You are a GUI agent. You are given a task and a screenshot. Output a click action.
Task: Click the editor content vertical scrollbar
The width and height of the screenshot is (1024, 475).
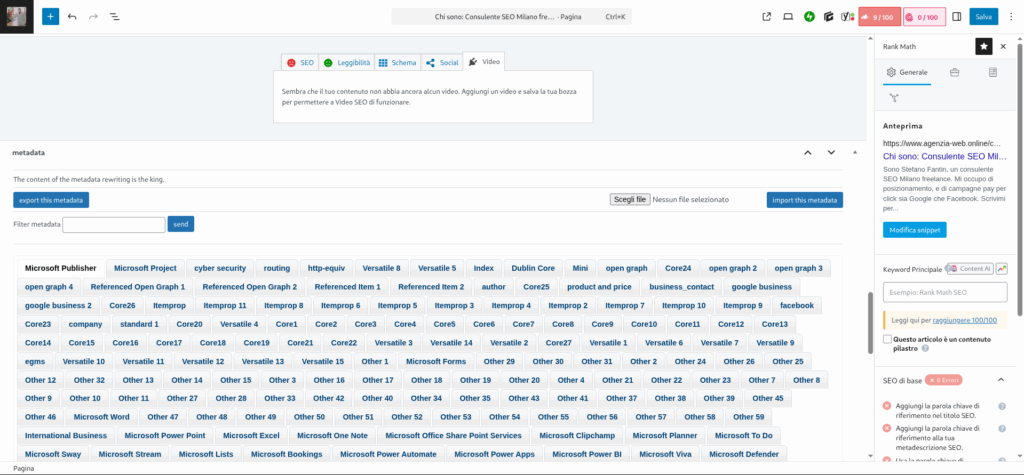point(870,323)
